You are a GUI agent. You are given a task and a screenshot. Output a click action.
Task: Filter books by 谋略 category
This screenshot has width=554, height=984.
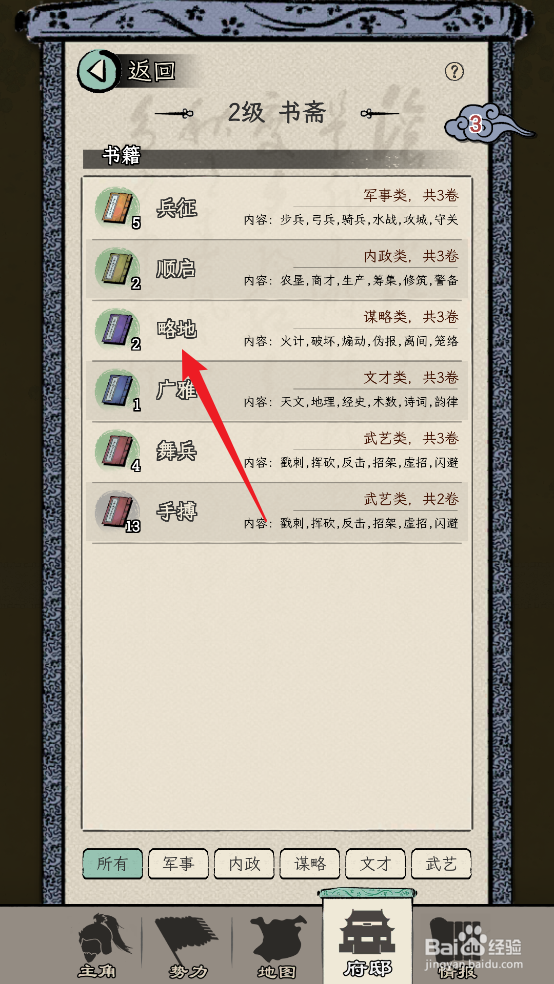pyautogui.click(x=310, y=864)
